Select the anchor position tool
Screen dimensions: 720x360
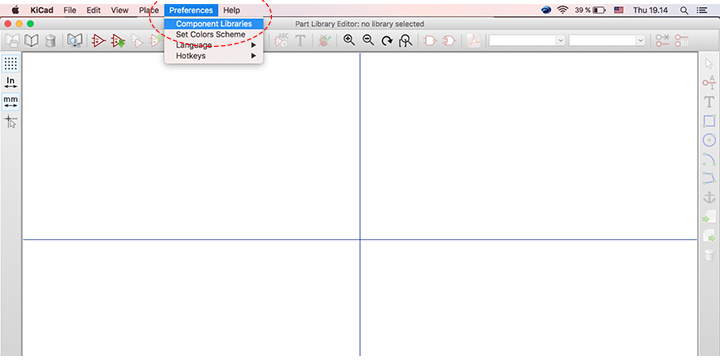coord(709,197)
